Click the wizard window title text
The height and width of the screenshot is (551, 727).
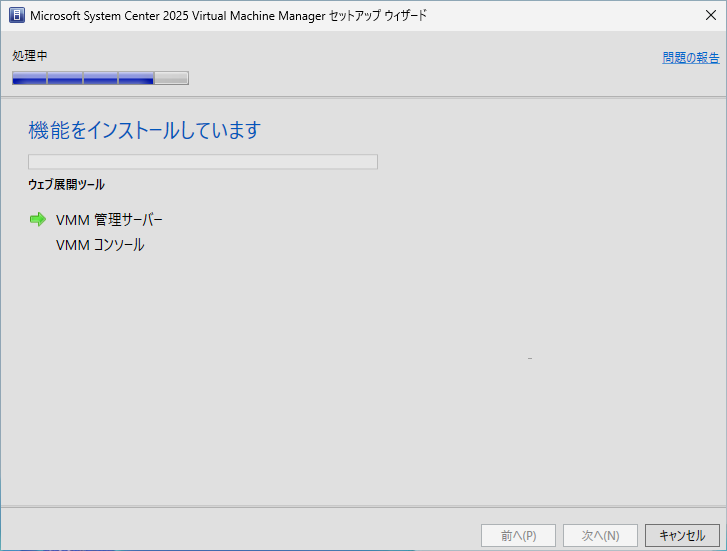pyautogui.click(x=228, y=15)
